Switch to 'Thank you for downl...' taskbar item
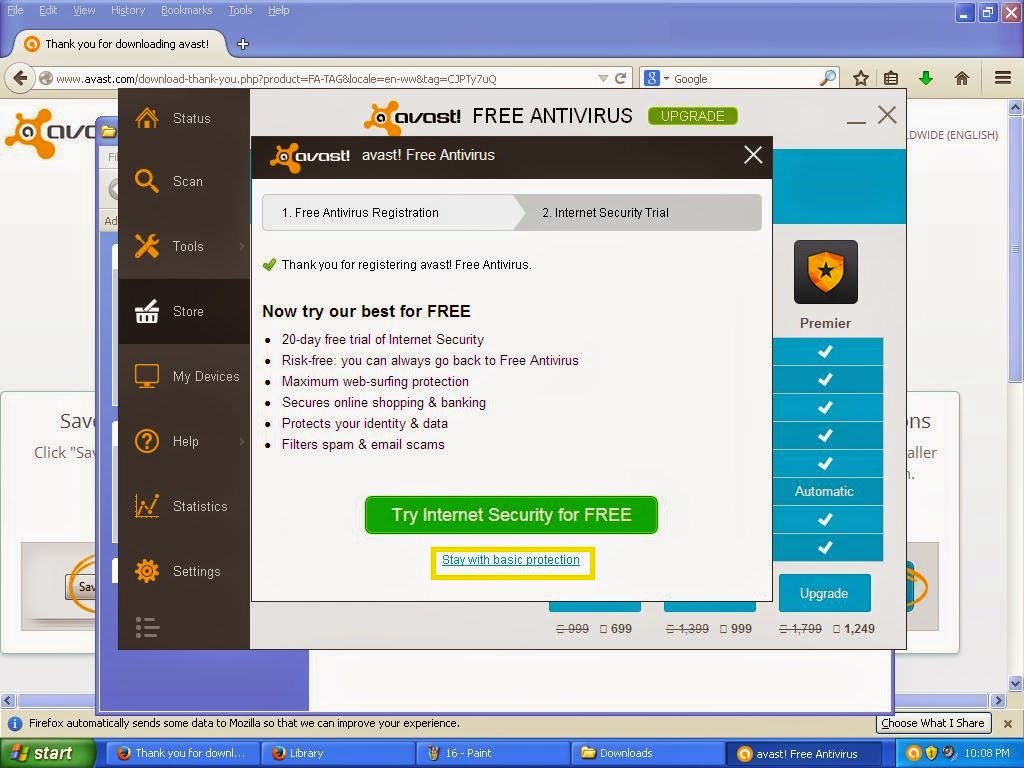The height and width of the screenshot is (768, 1024). [182, 753]
